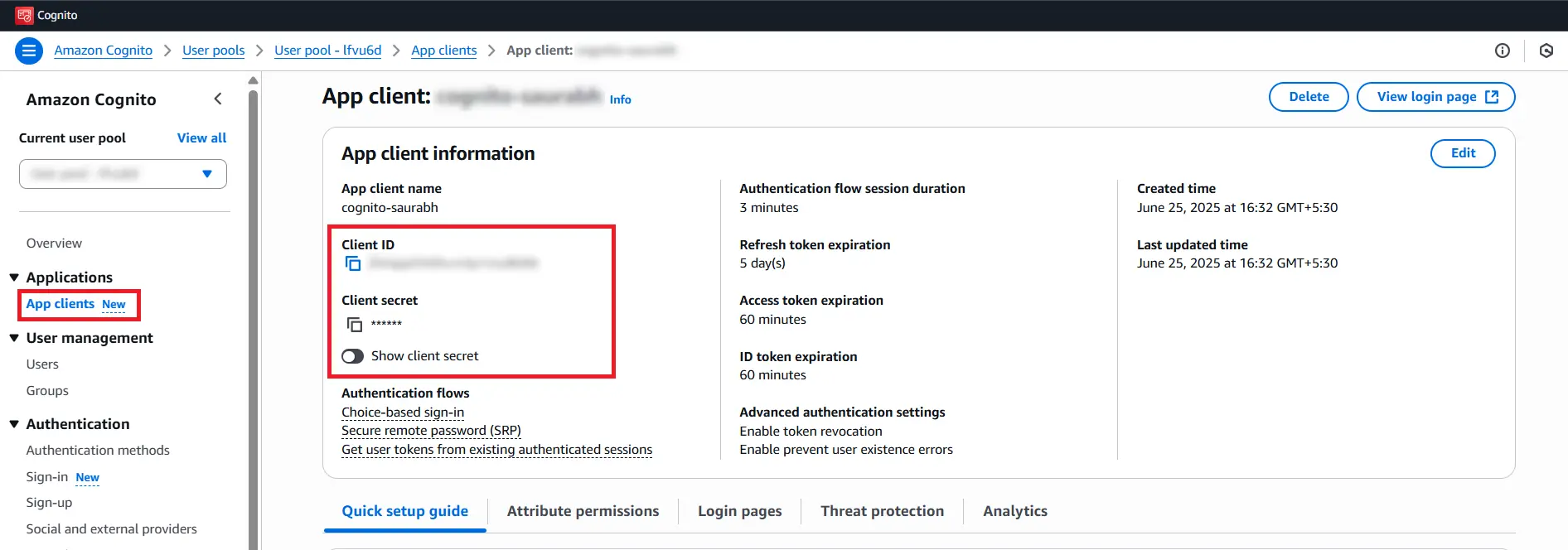
Task: Click the blurred Client ID value
Action: [453, 263]
